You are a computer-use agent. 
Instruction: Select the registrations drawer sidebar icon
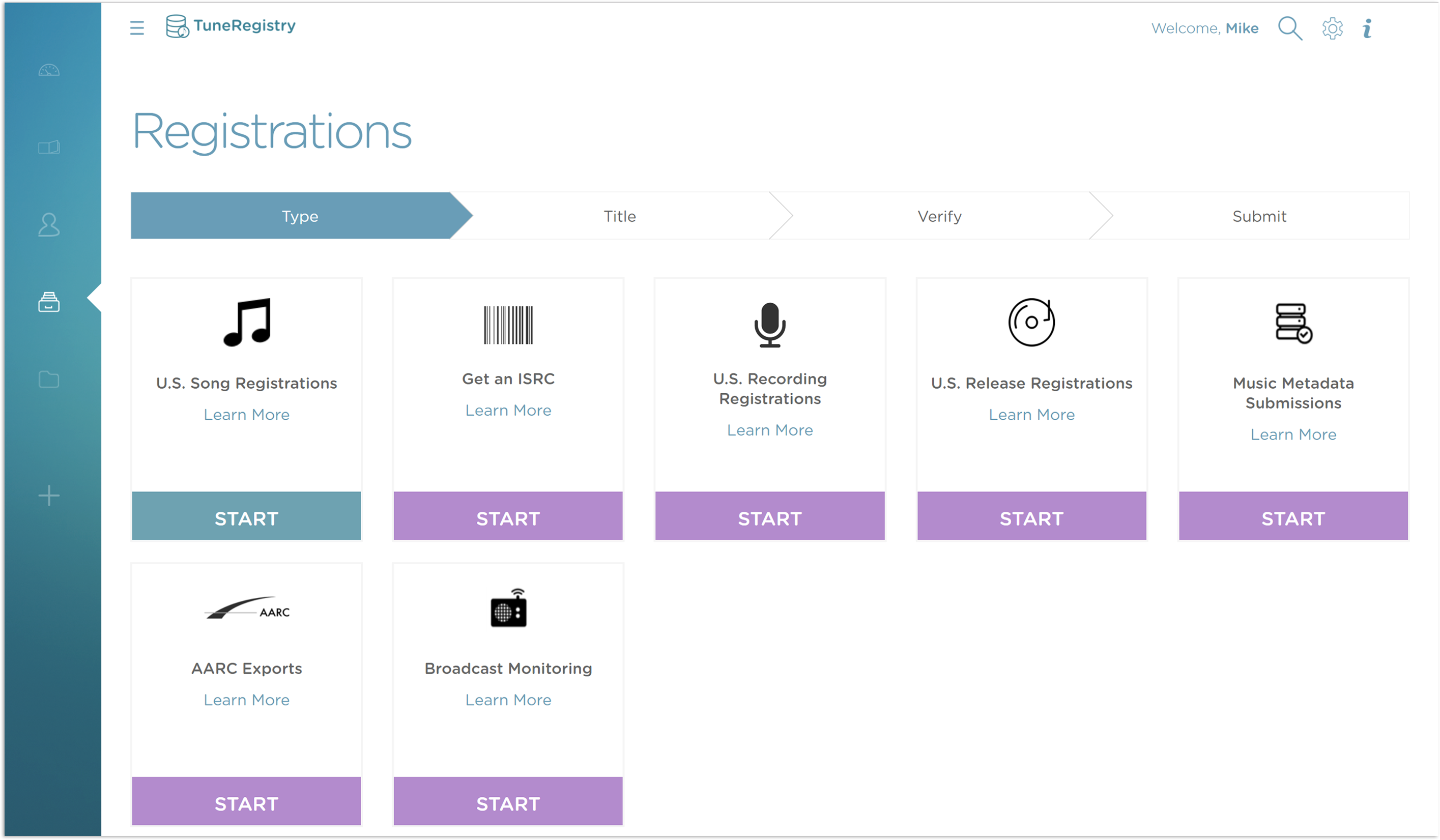point(49,302)
